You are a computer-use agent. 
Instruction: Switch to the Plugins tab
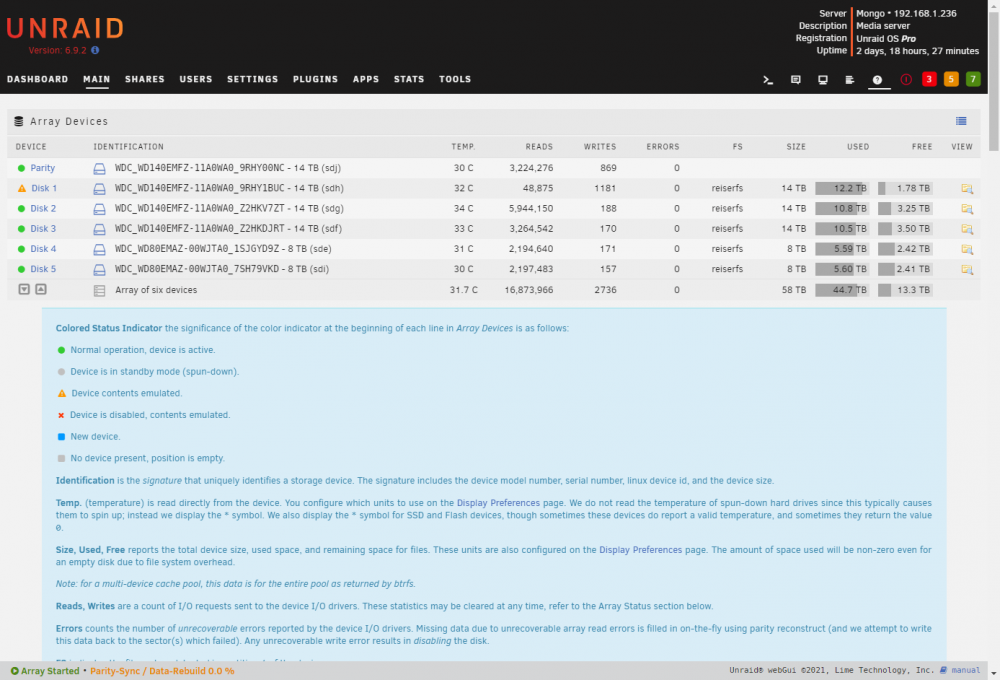(x=315, y=79)
